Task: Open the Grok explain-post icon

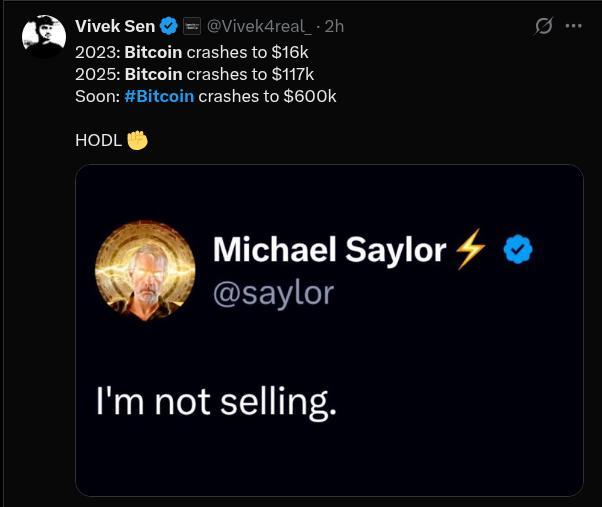Action: (x=544, y=26)
